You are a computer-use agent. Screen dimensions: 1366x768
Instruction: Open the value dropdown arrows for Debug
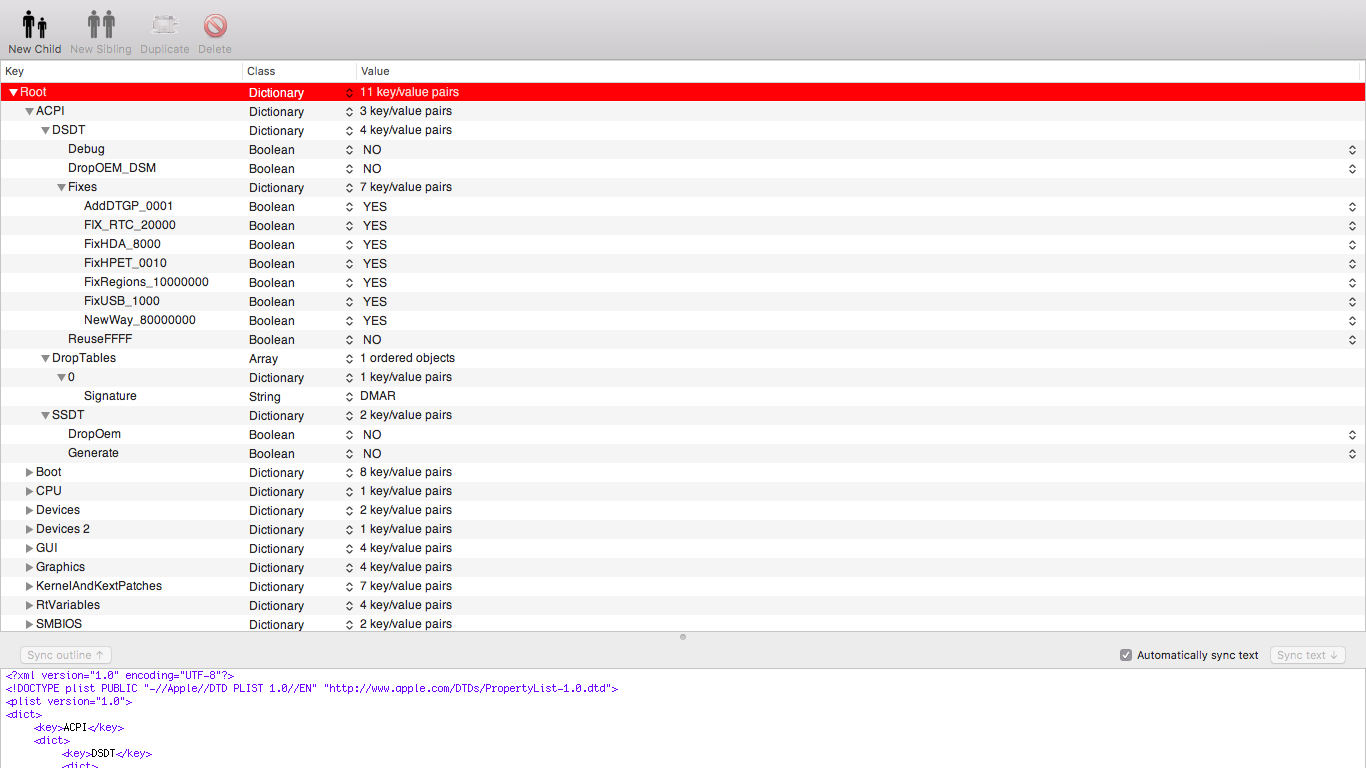click(1352, 150)
